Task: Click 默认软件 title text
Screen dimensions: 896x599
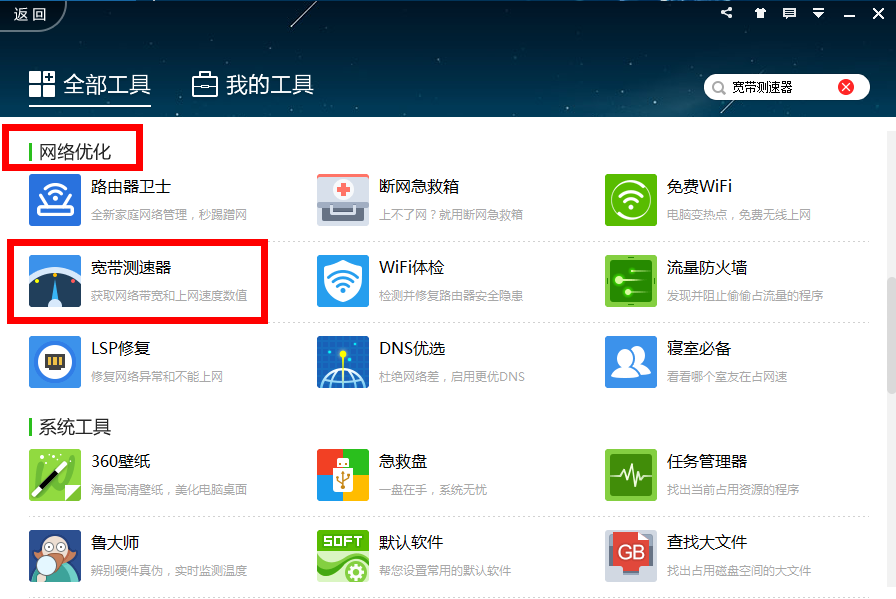Action: pyautogui.click(x=411, y=542)
